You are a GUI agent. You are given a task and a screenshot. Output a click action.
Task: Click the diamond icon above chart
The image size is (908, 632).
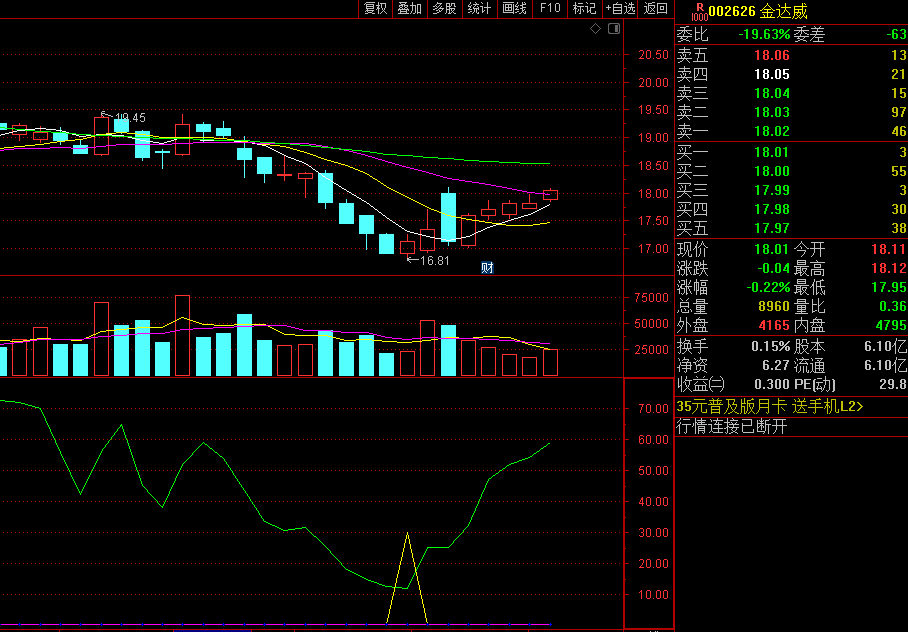pos(595,28)
